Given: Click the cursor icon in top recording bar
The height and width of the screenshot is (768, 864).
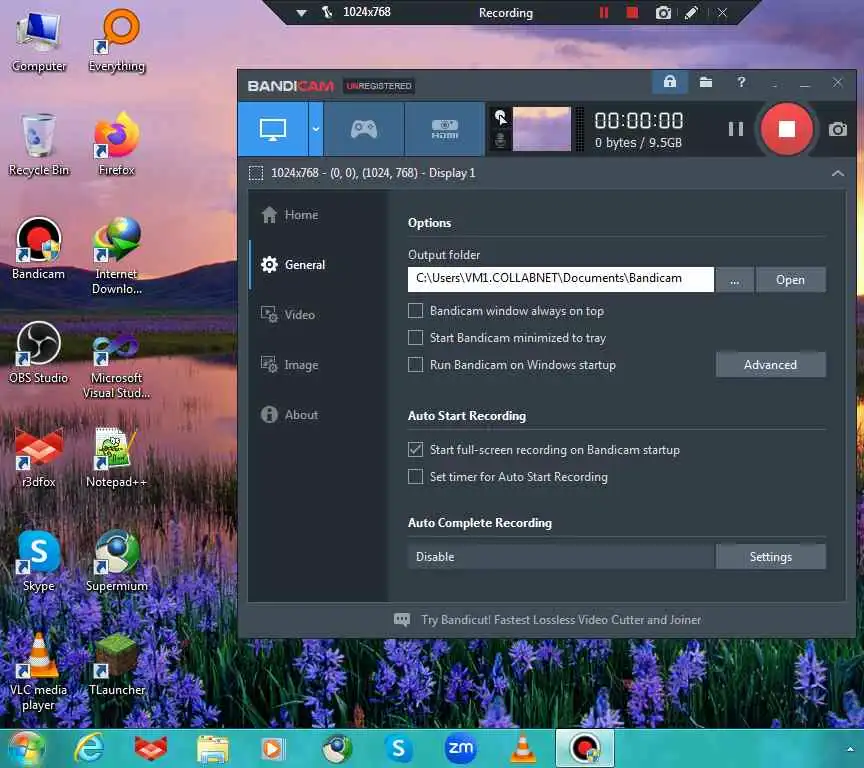Looking at the screenshot, I should pyautogui.click(x=327, y=12).
